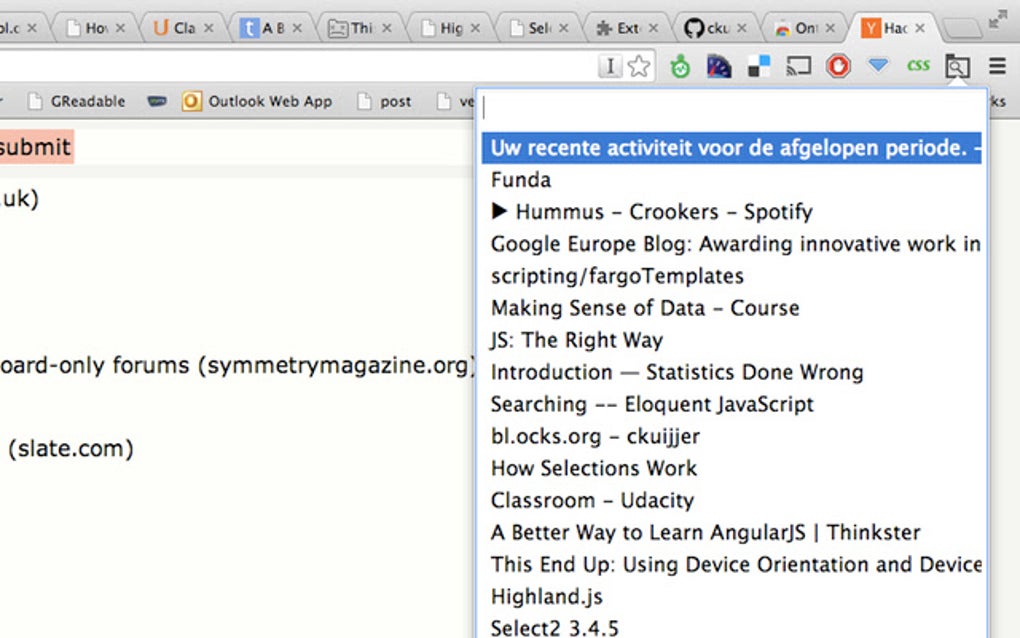Click the green CSS extension icon
Viewport: 1020px width, 638px height.
coord(918,67)
